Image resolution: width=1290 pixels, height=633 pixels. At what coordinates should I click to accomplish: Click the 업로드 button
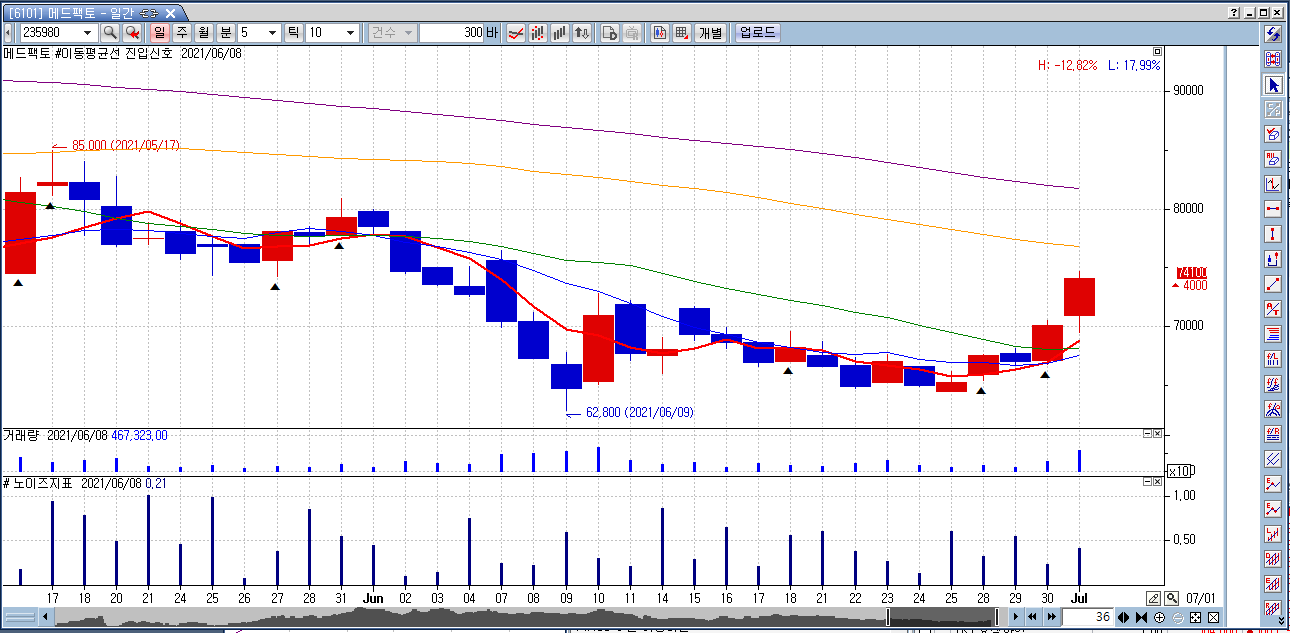[x=756, y=33]
